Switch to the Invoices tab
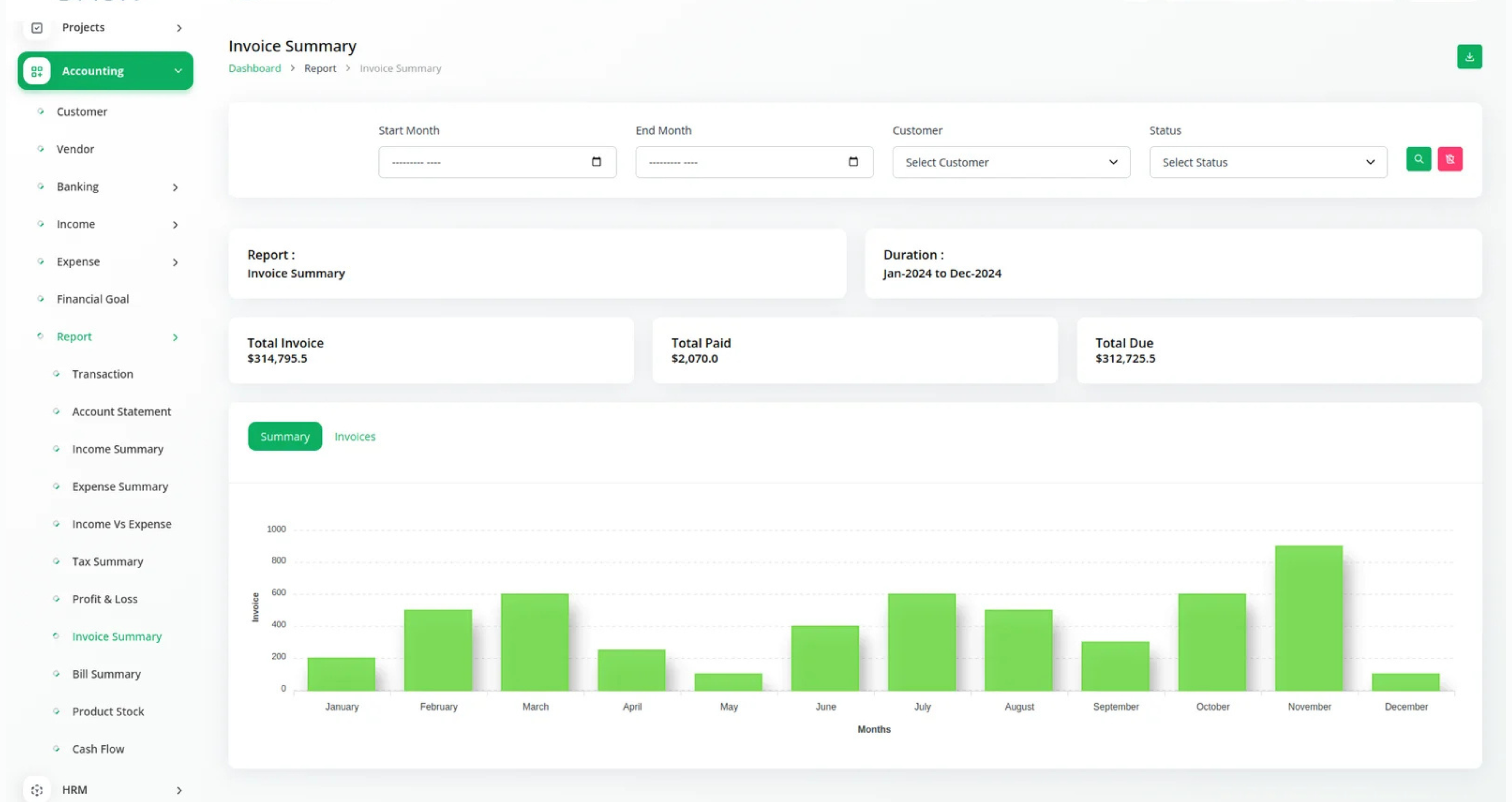The image size is (1512, 802). pyautogui.click(x=355, y=436)
